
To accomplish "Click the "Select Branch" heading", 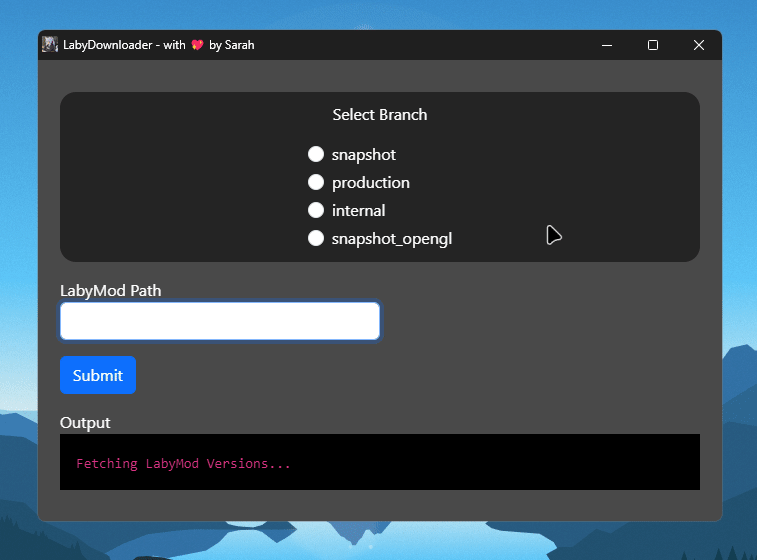I will [x=380, y=115].
